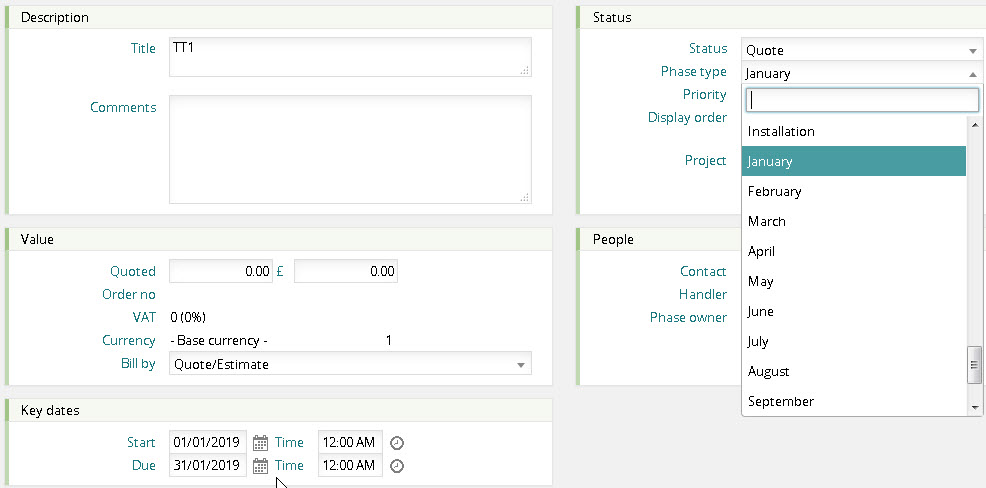986x488 pixels.
Task: Click the Due time input field
Action: coord(350,466)
